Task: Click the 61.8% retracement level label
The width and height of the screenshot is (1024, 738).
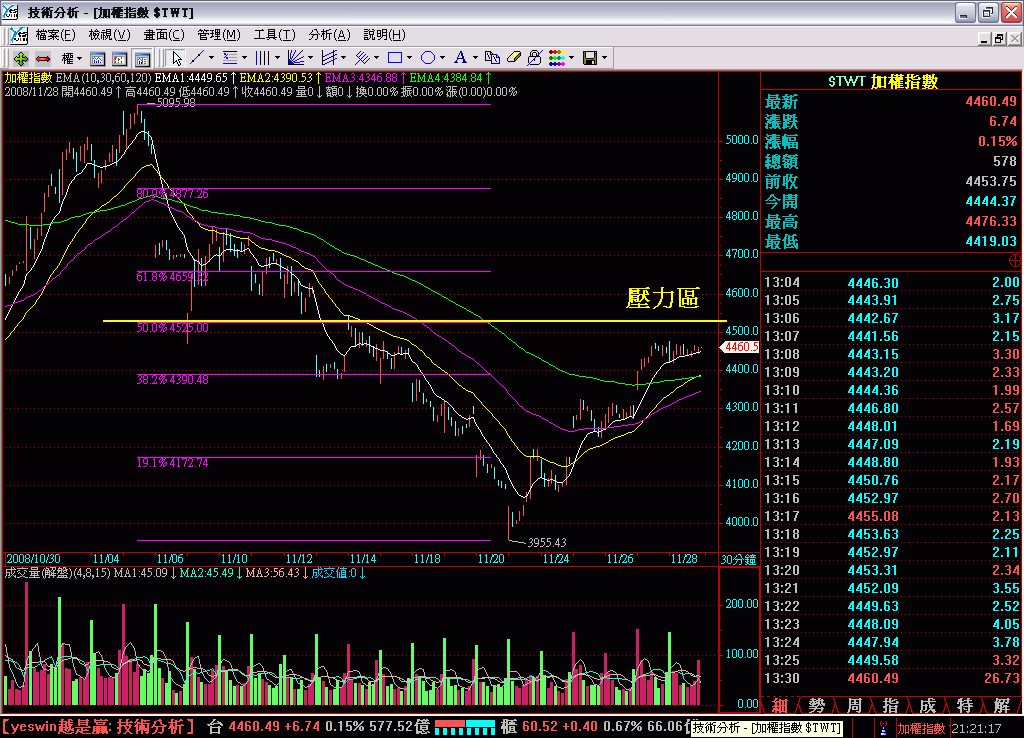Action: [172, 277]
